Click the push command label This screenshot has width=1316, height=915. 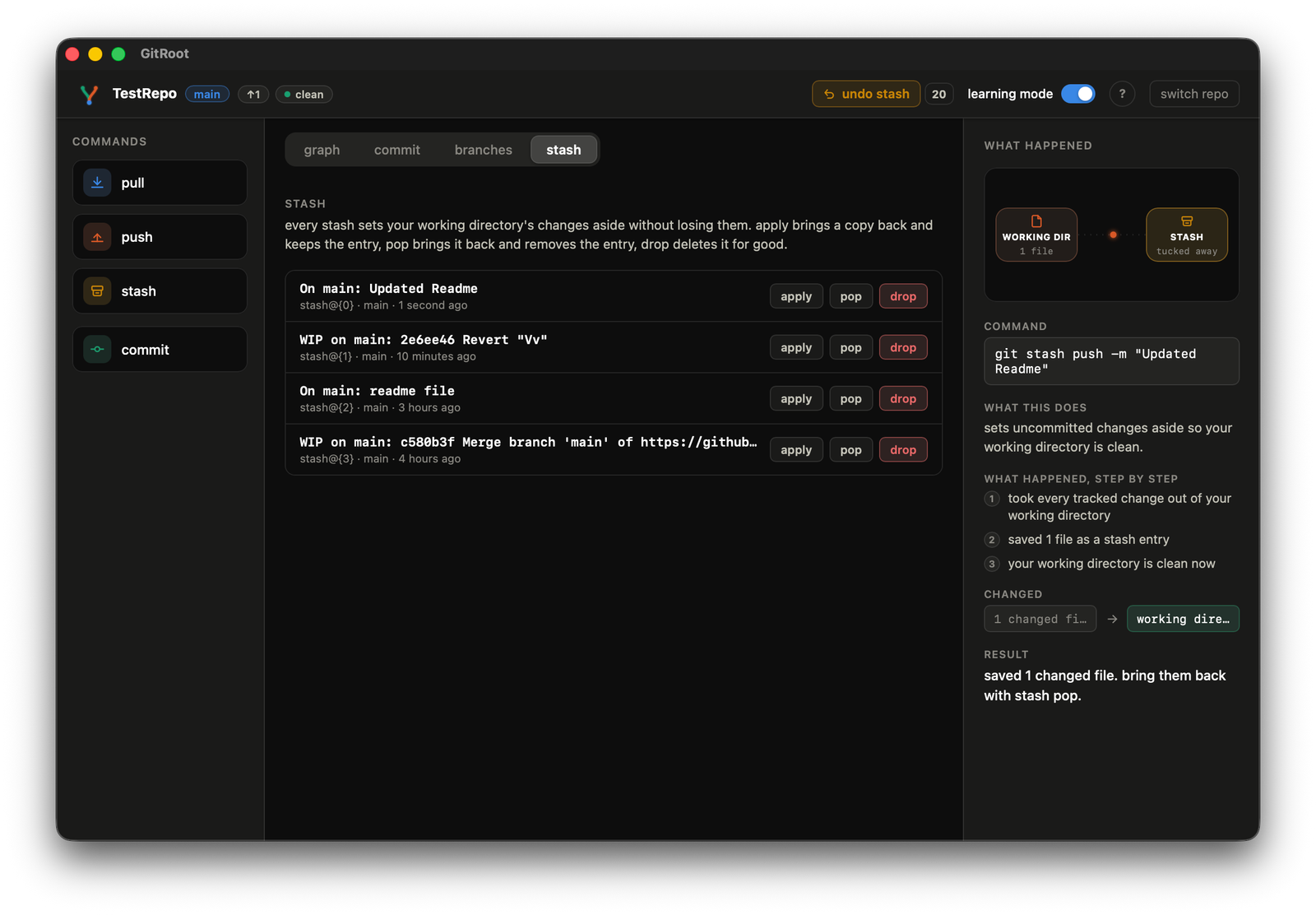[x=137, y=237]
